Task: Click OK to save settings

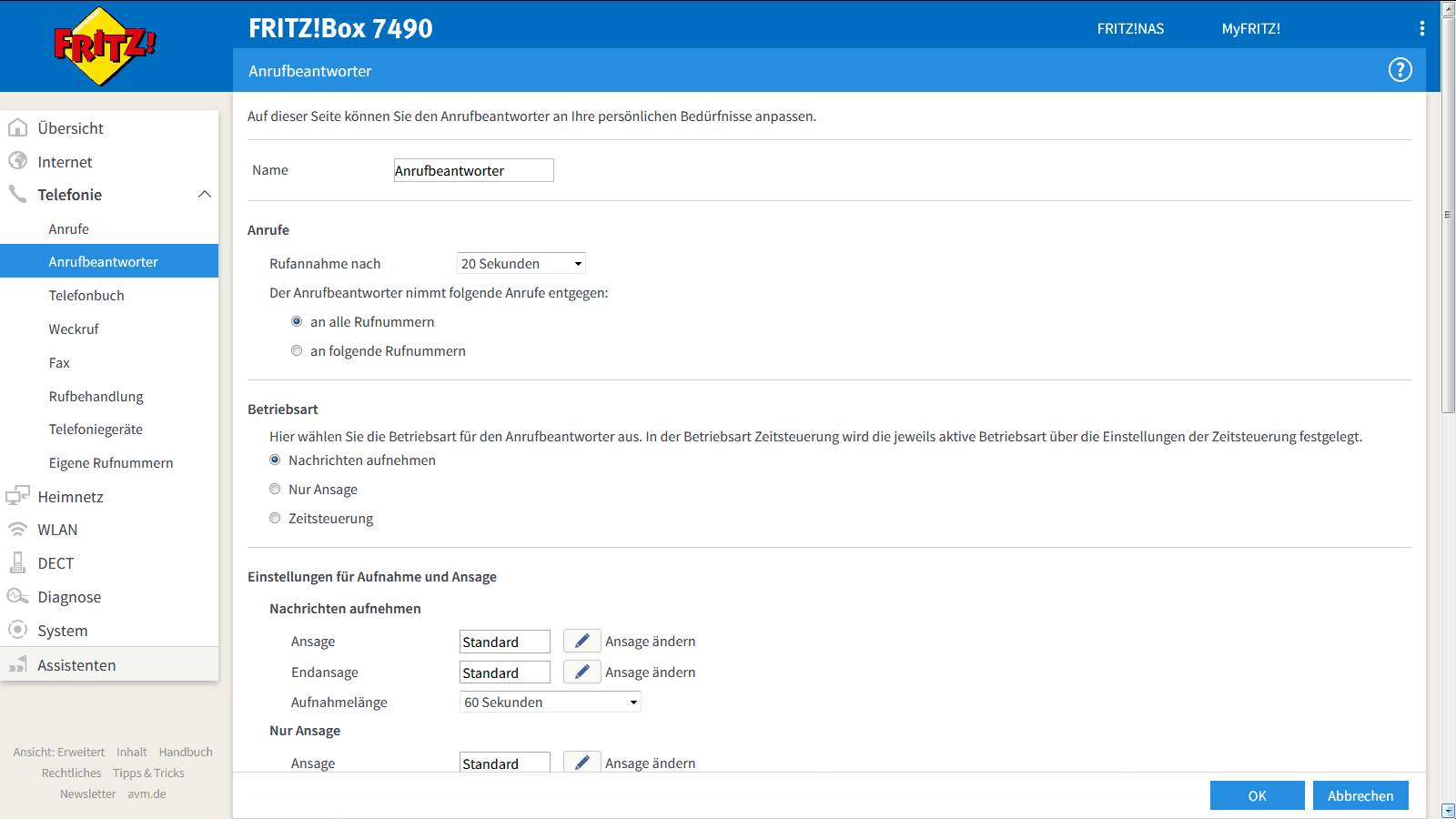Action: (x=1257, y=795)
